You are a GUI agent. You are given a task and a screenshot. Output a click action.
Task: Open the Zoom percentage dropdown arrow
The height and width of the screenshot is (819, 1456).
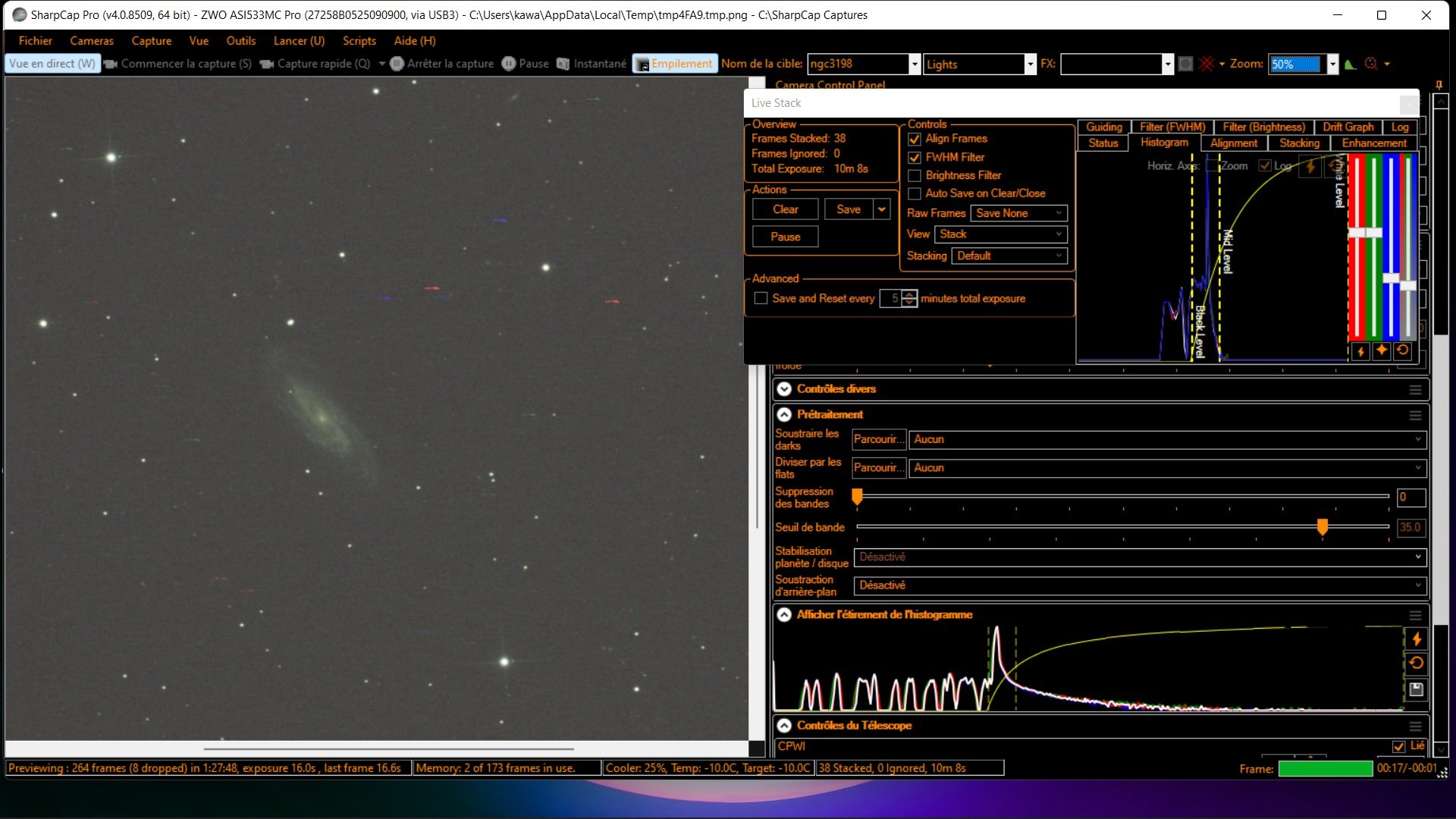coord(1332,64)
